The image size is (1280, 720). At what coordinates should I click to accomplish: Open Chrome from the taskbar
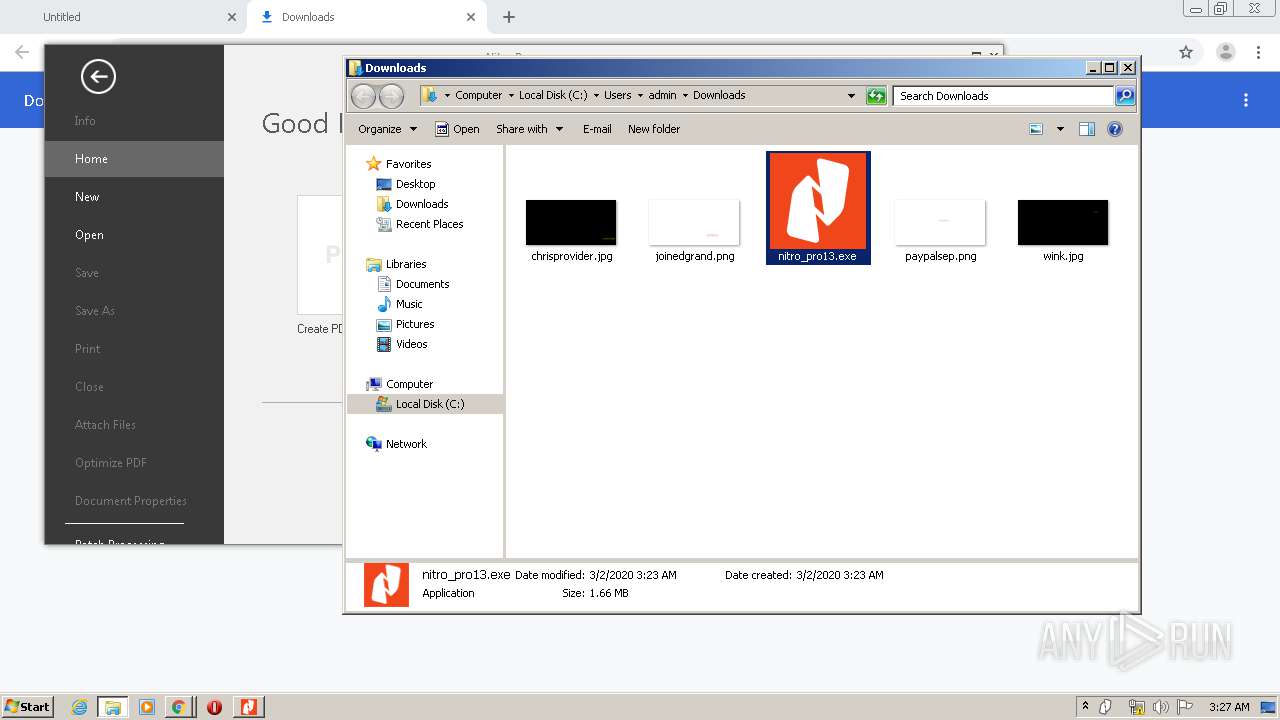click(x=178, y=707)
